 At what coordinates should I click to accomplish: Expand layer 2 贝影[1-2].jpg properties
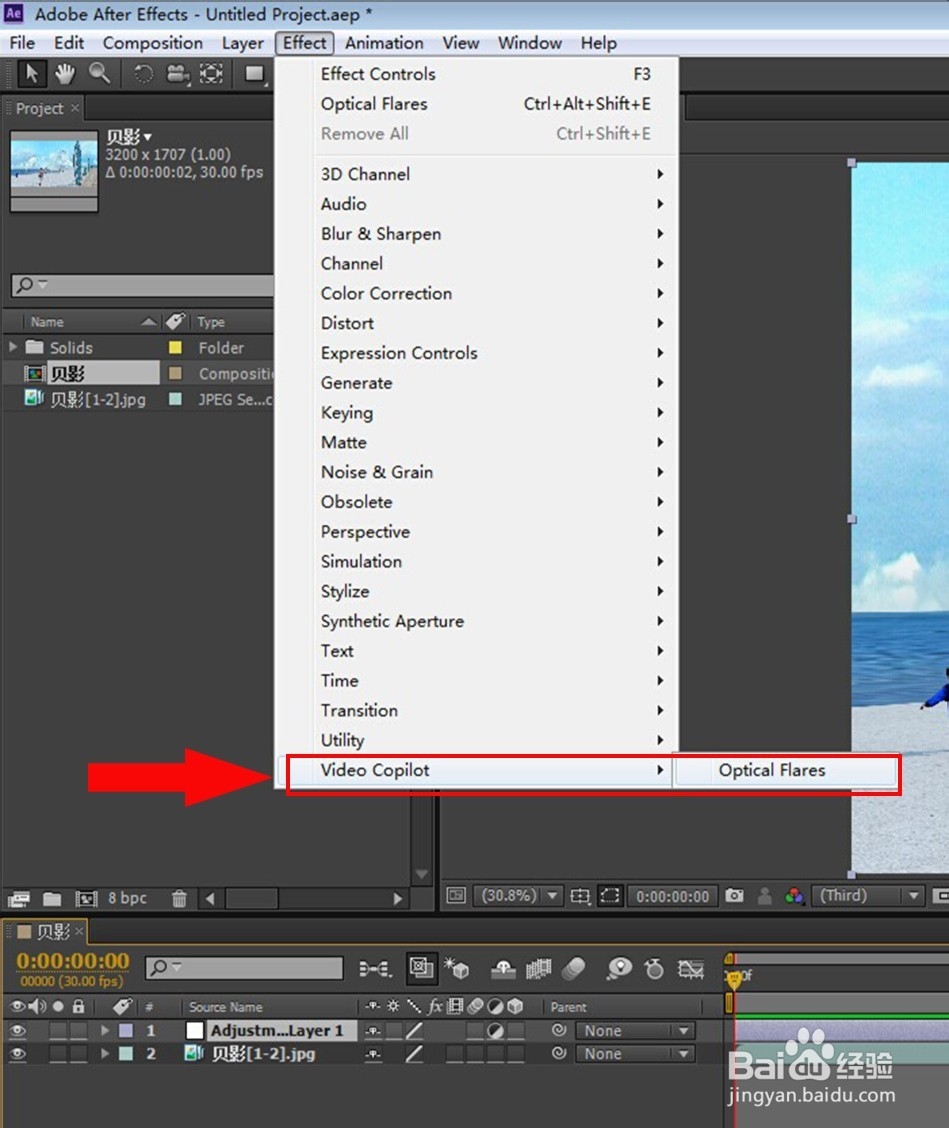(x=105, y=1054)
